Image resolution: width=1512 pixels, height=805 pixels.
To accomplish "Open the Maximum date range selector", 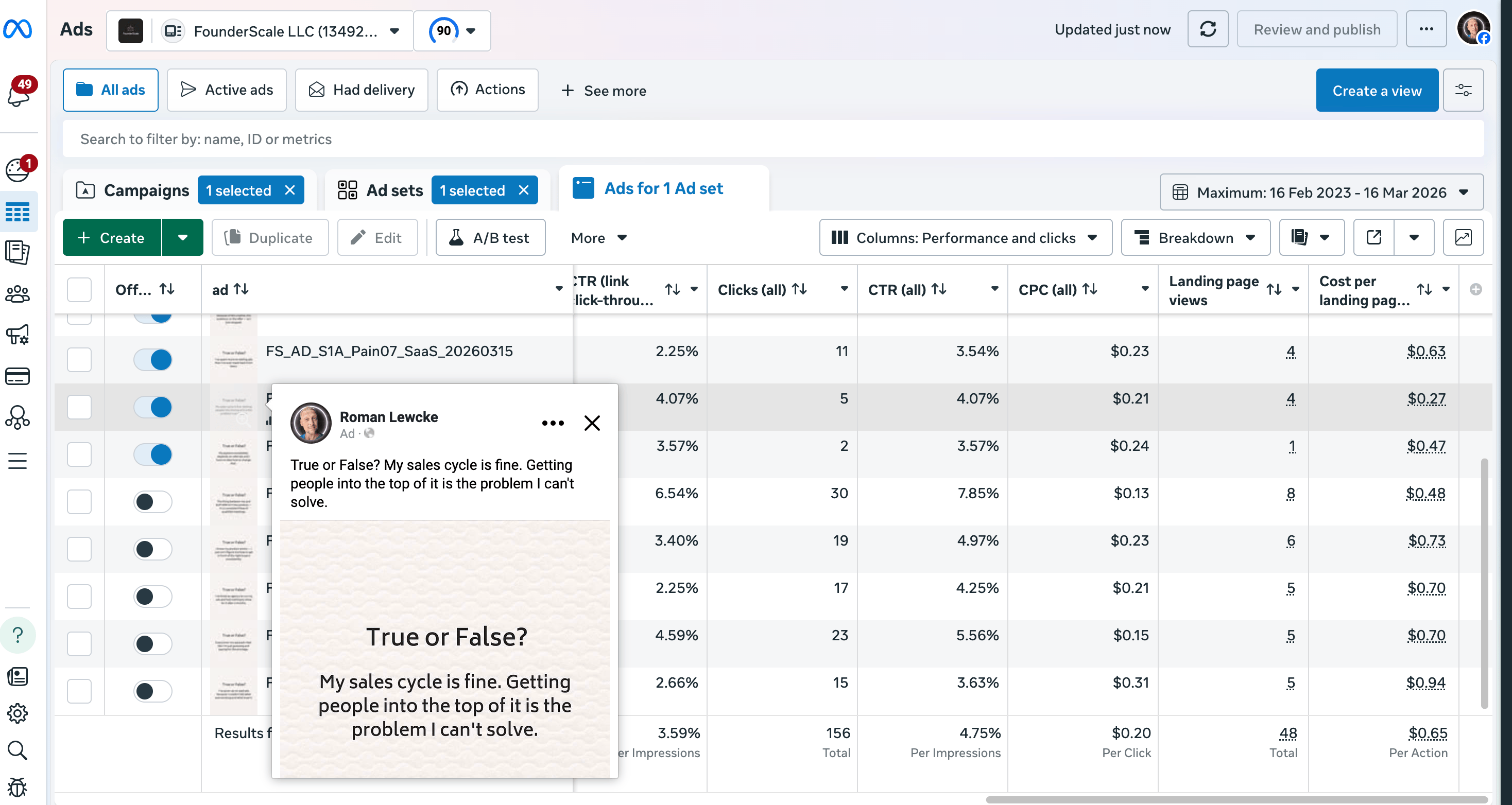I will (1320, 192).
